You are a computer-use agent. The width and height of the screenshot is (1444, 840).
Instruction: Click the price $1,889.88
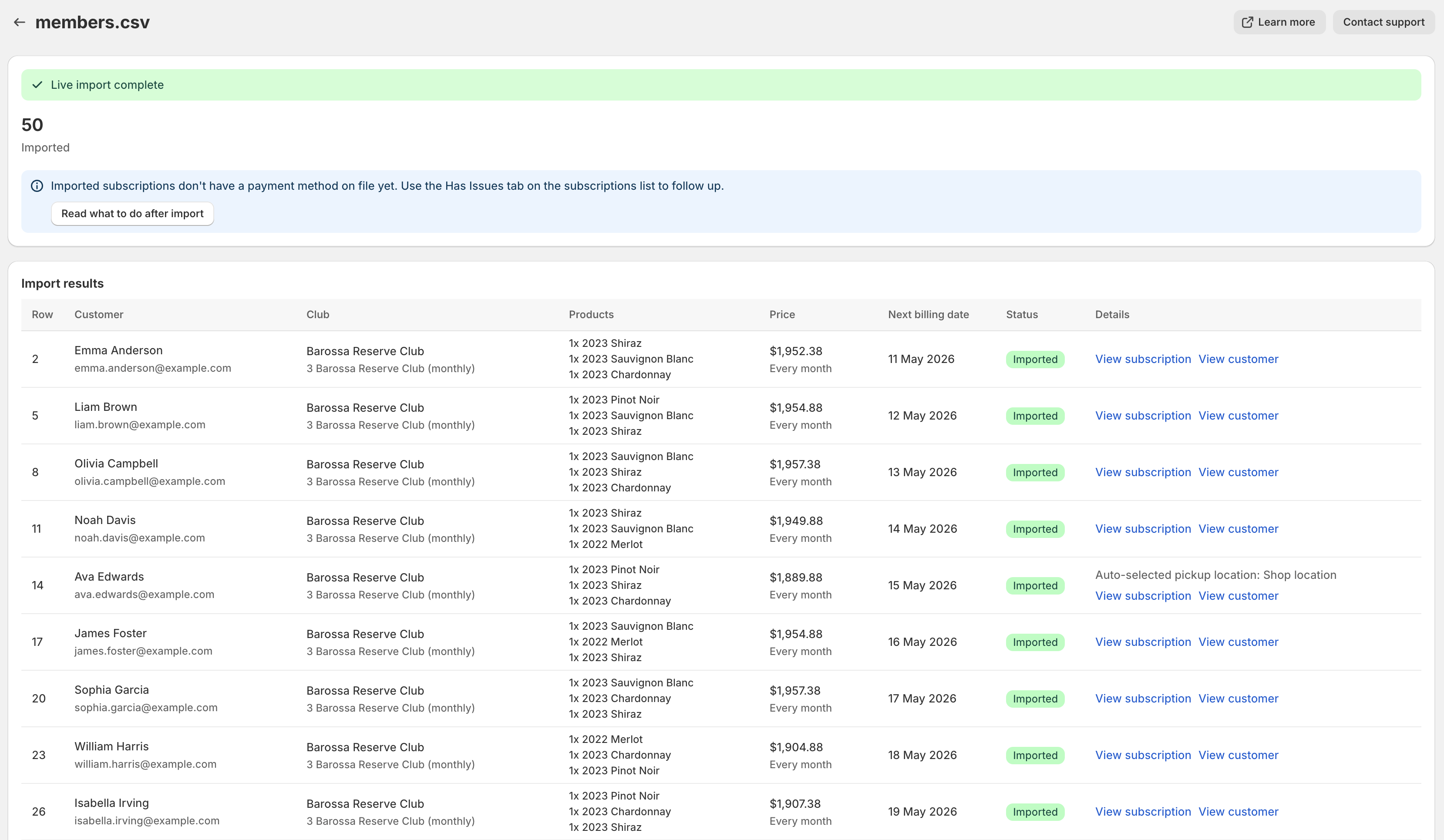pyautogui.click(x=796, y=578)
